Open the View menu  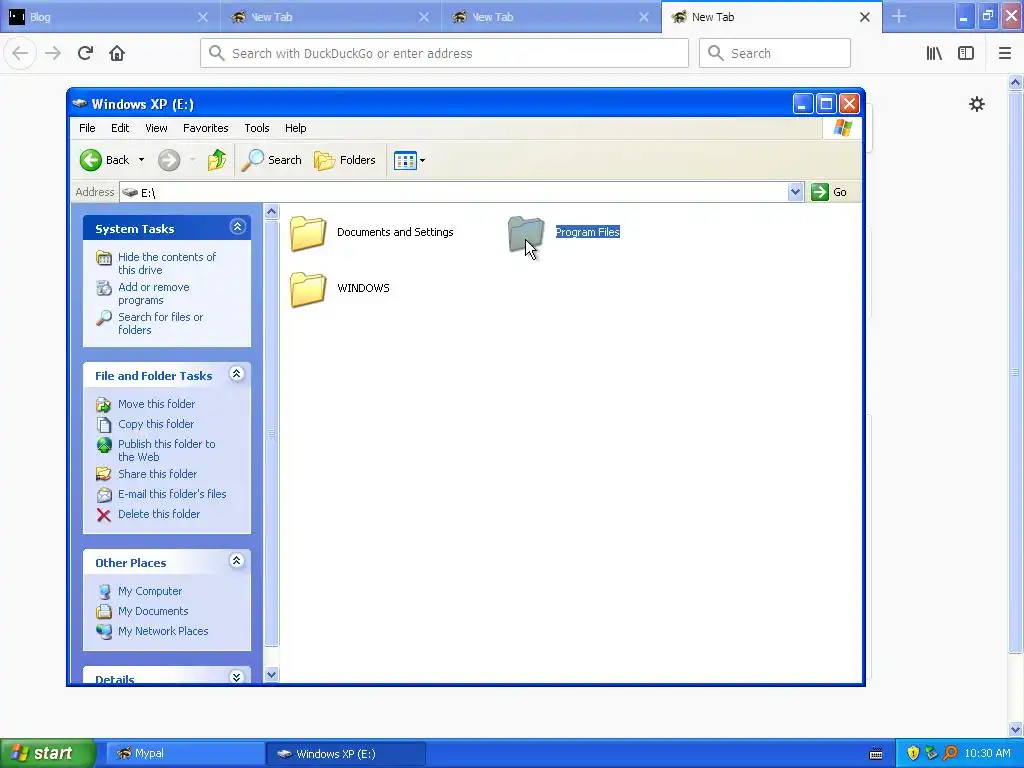click(156, 128)
